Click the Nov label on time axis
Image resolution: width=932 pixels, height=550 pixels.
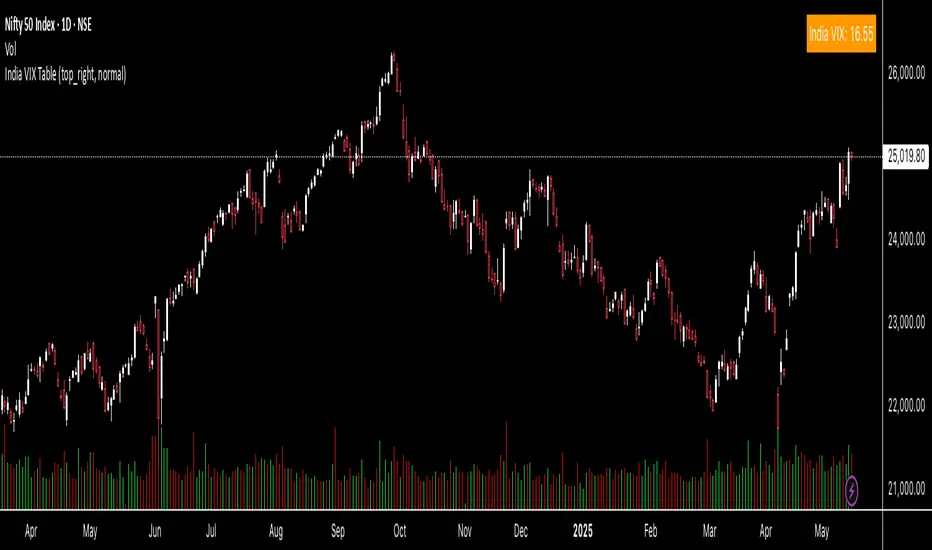pyautogui.click(x=464, y=531)
